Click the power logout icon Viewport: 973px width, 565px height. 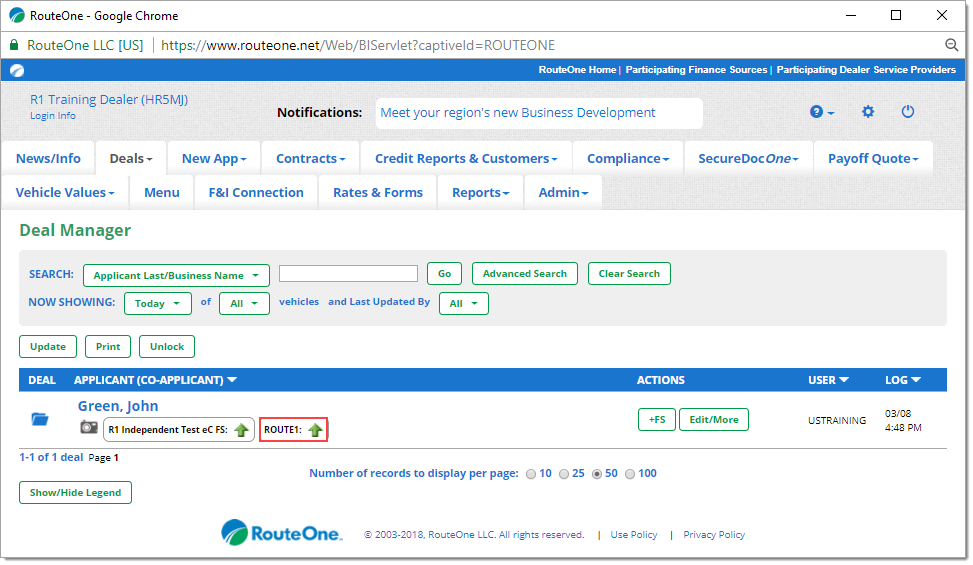[x=907, y=112]
